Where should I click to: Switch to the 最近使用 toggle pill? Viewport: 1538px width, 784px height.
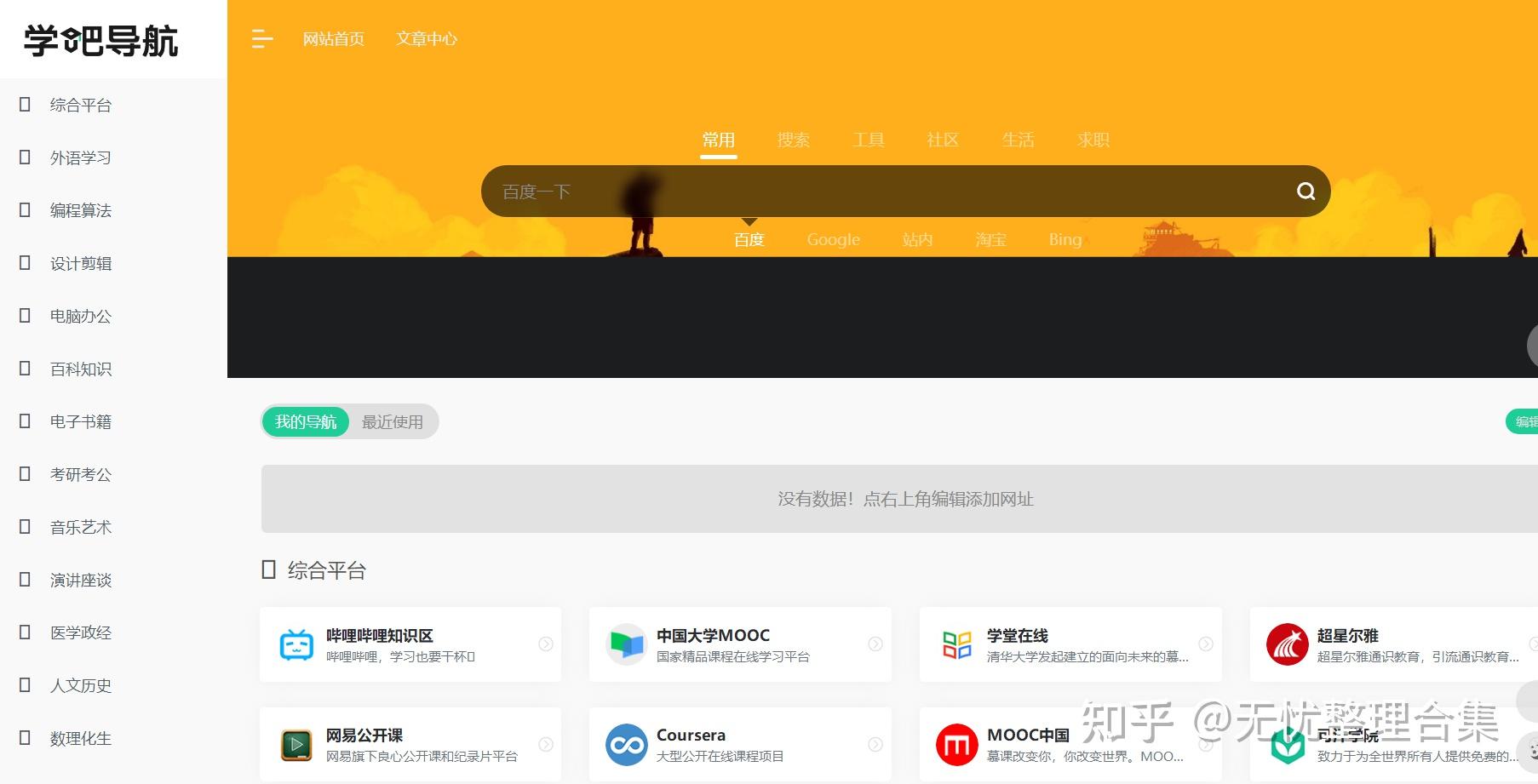click(393, 422)
